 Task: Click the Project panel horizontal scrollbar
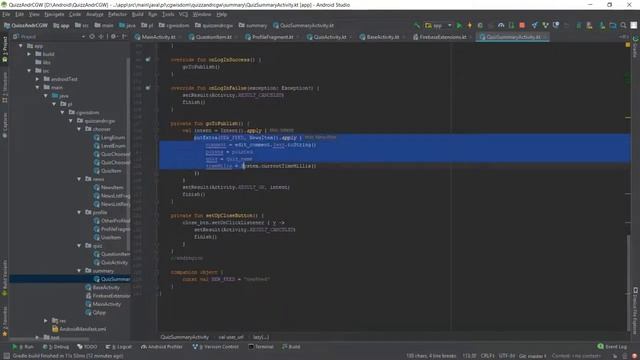(x=49, y=339)
